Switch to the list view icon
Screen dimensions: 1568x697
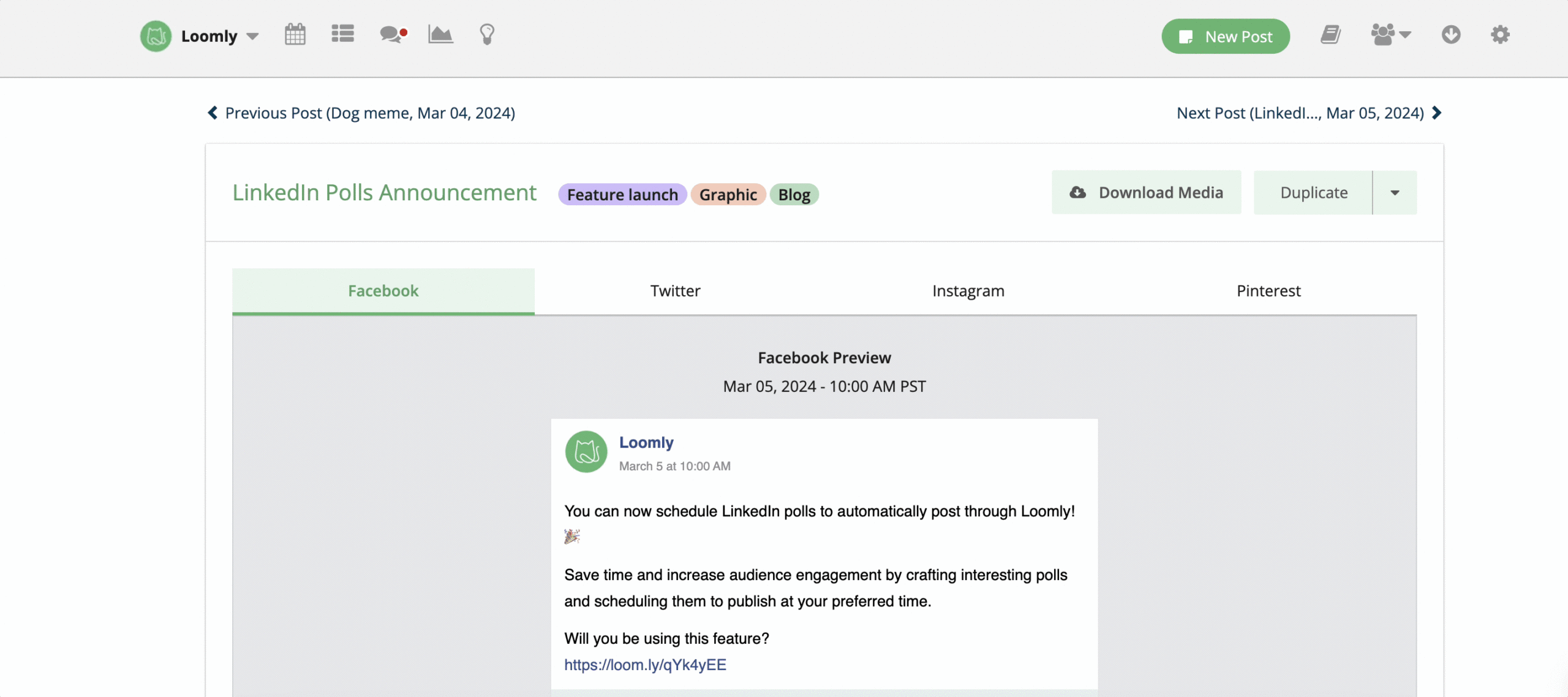[342, 34]
